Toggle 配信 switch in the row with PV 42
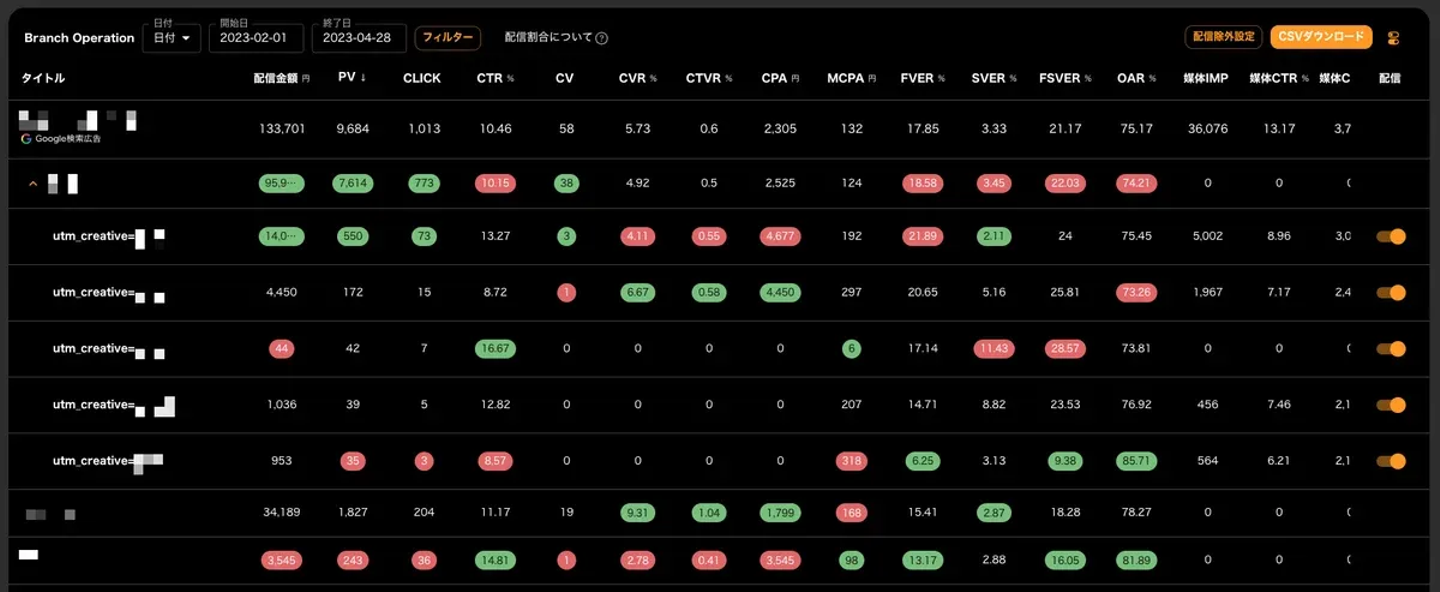Screen dimensions: 1440x592 click(1391, 349)
